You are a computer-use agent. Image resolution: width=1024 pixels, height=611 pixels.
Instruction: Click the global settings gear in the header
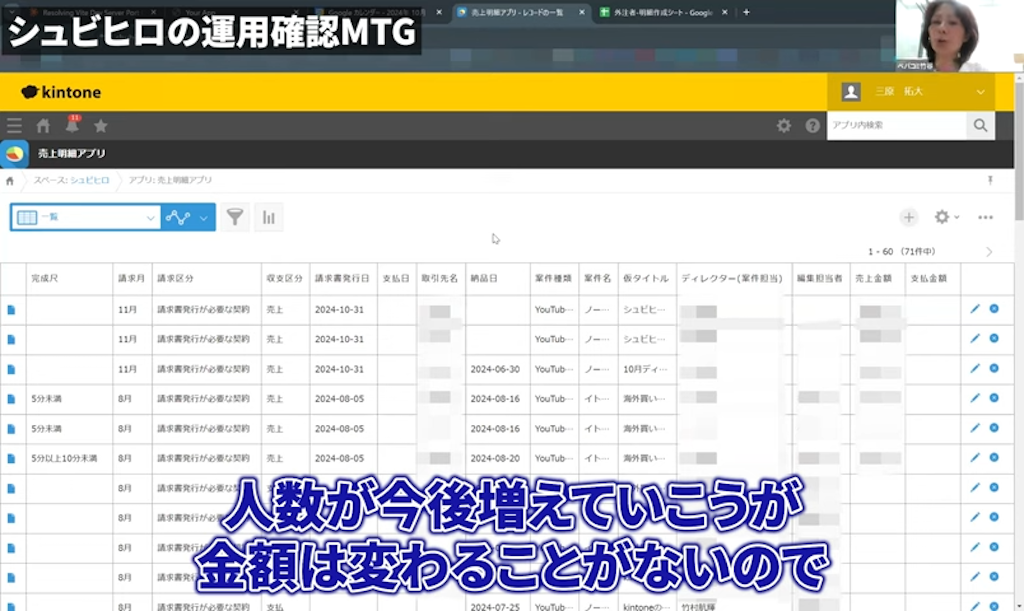coord(786,126)
